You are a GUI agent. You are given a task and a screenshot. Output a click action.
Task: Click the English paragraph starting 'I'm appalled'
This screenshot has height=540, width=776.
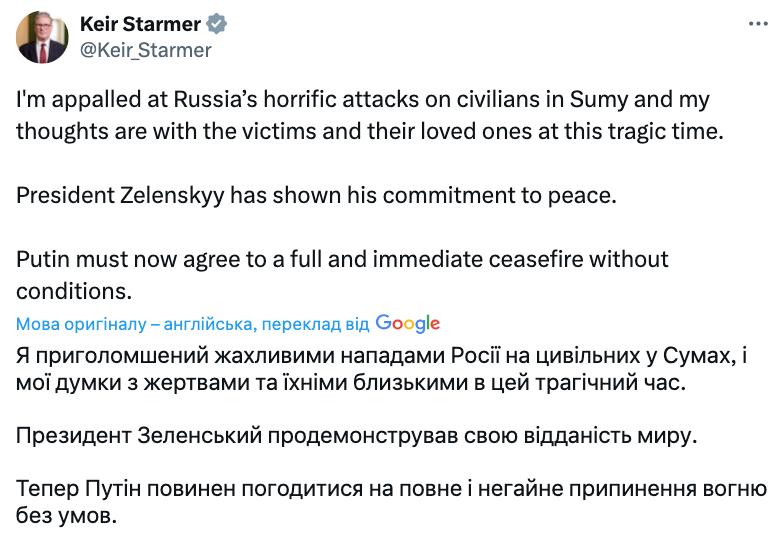coord(360,115)
